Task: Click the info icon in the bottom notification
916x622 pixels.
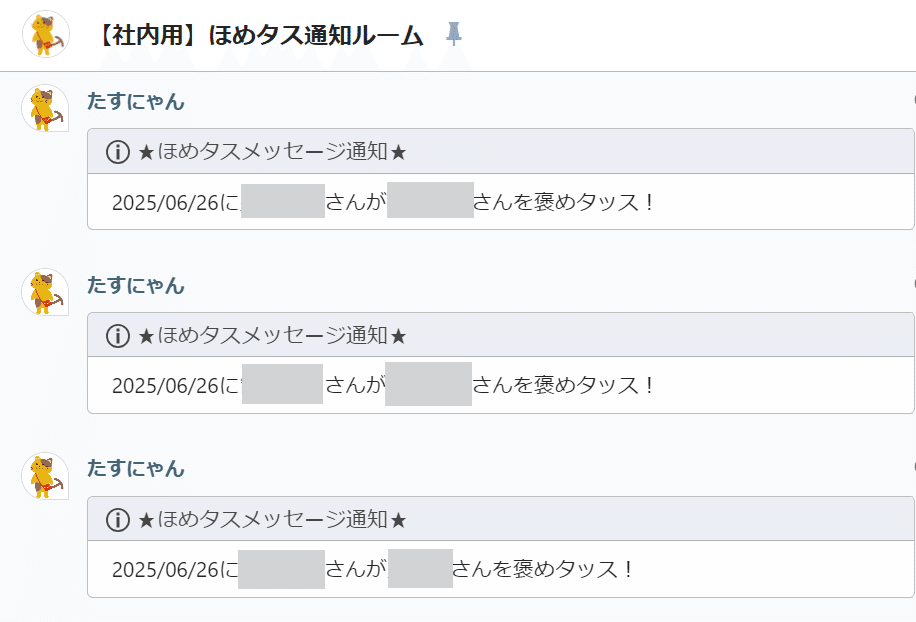Action: pyautogui.click(x=118, y=520)
